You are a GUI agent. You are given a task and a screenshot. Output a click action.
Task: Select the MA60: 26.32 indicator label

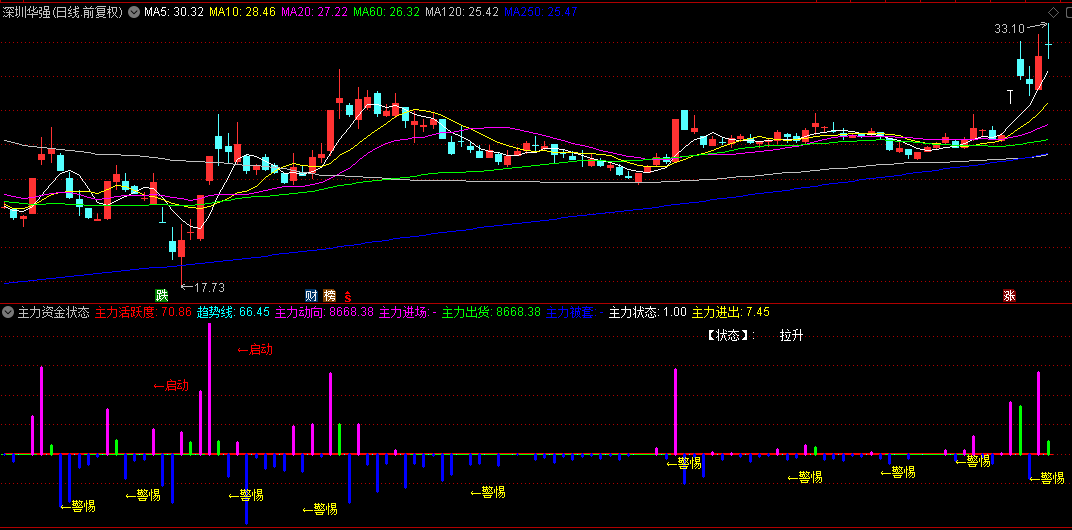(385, 12)
